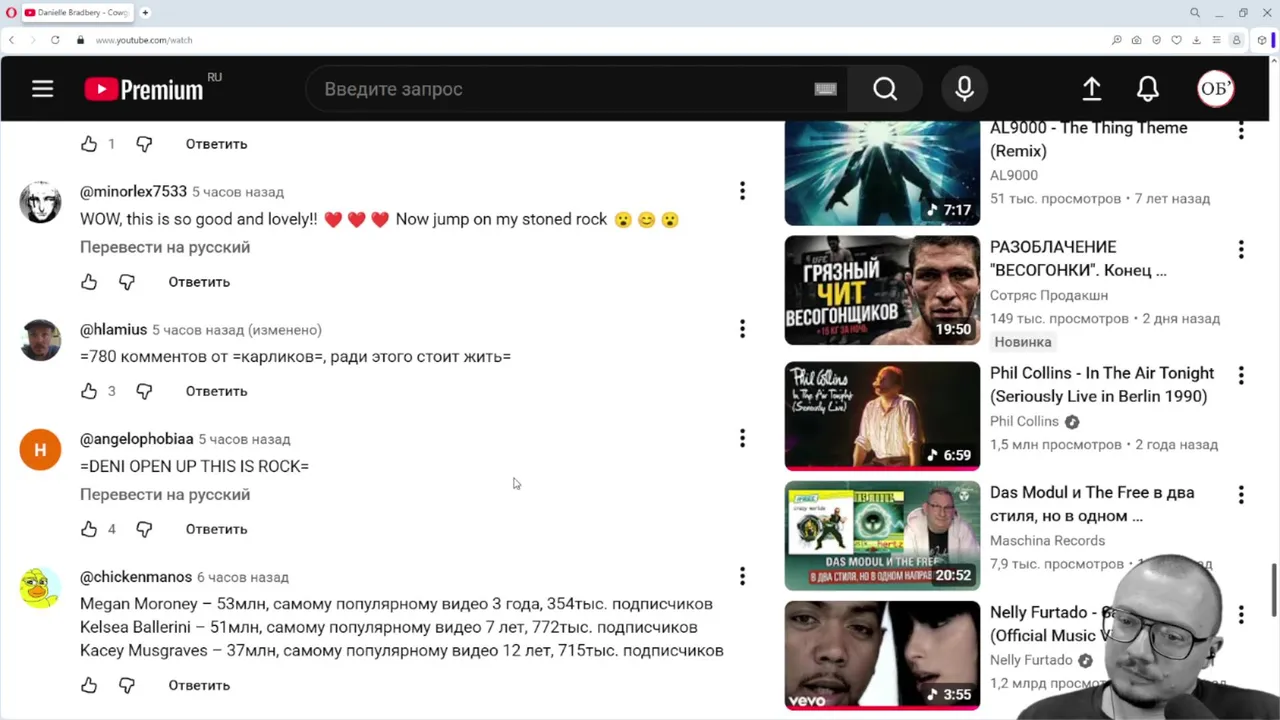The height and width of the screenshot is (720, 1280).
Task: Open more options for Phil Collins video
Action: [1241, 375]
